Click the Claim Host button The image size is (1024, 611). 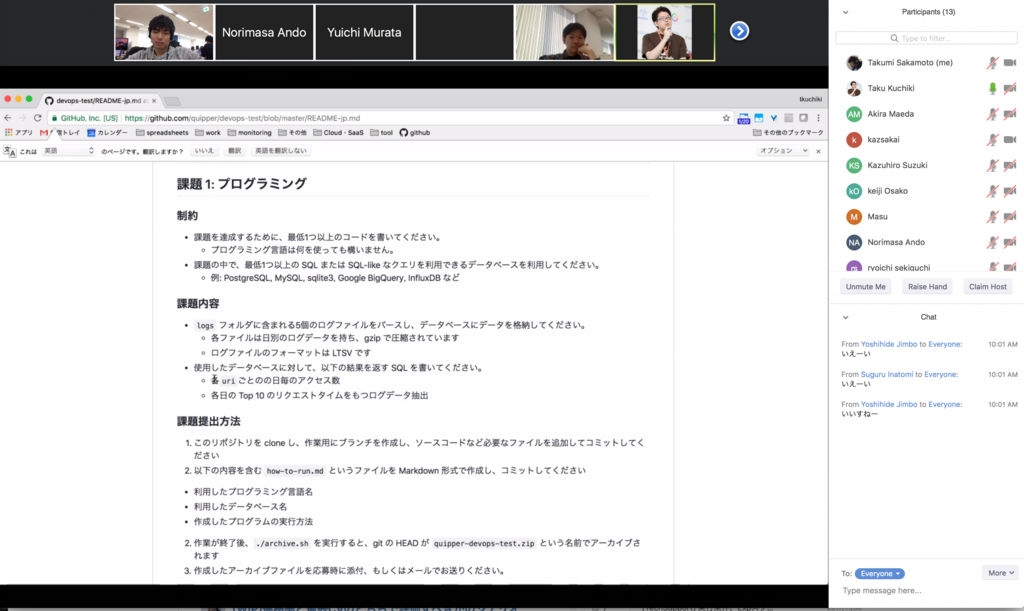[987, 287]
